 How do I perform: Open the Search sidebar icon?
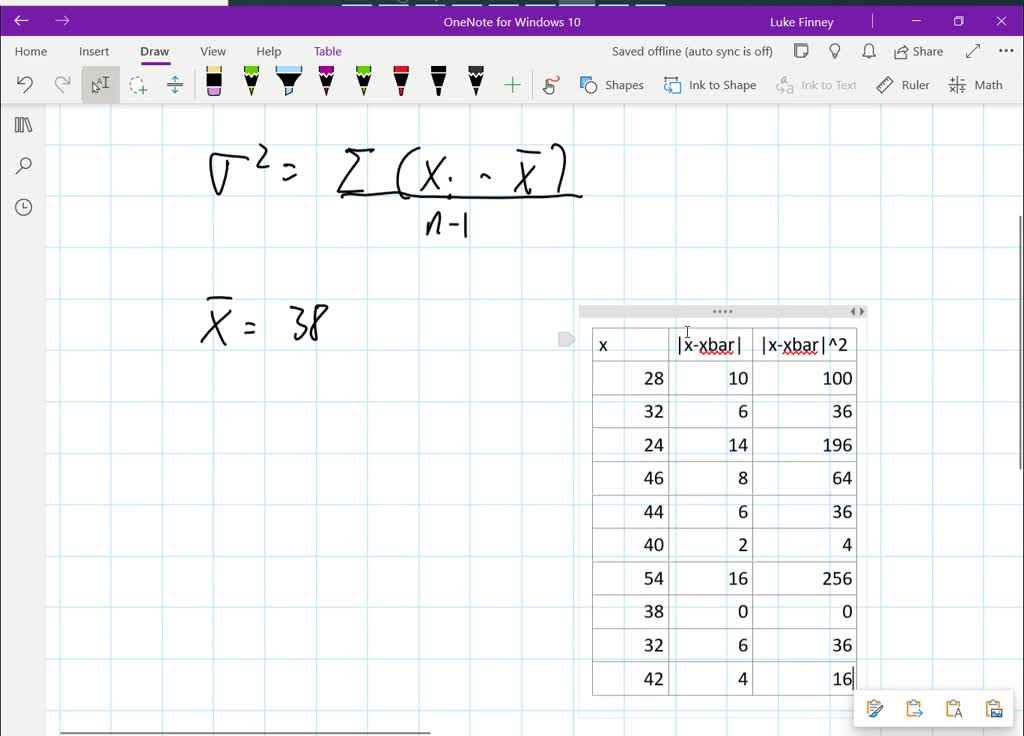pos(24,166)
